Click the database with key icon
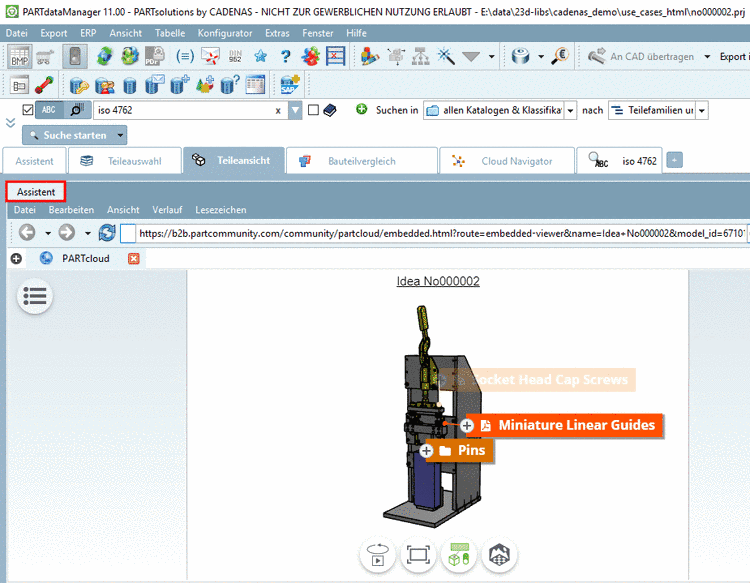Screen dimensions: 750x583 tap(79, 86)
